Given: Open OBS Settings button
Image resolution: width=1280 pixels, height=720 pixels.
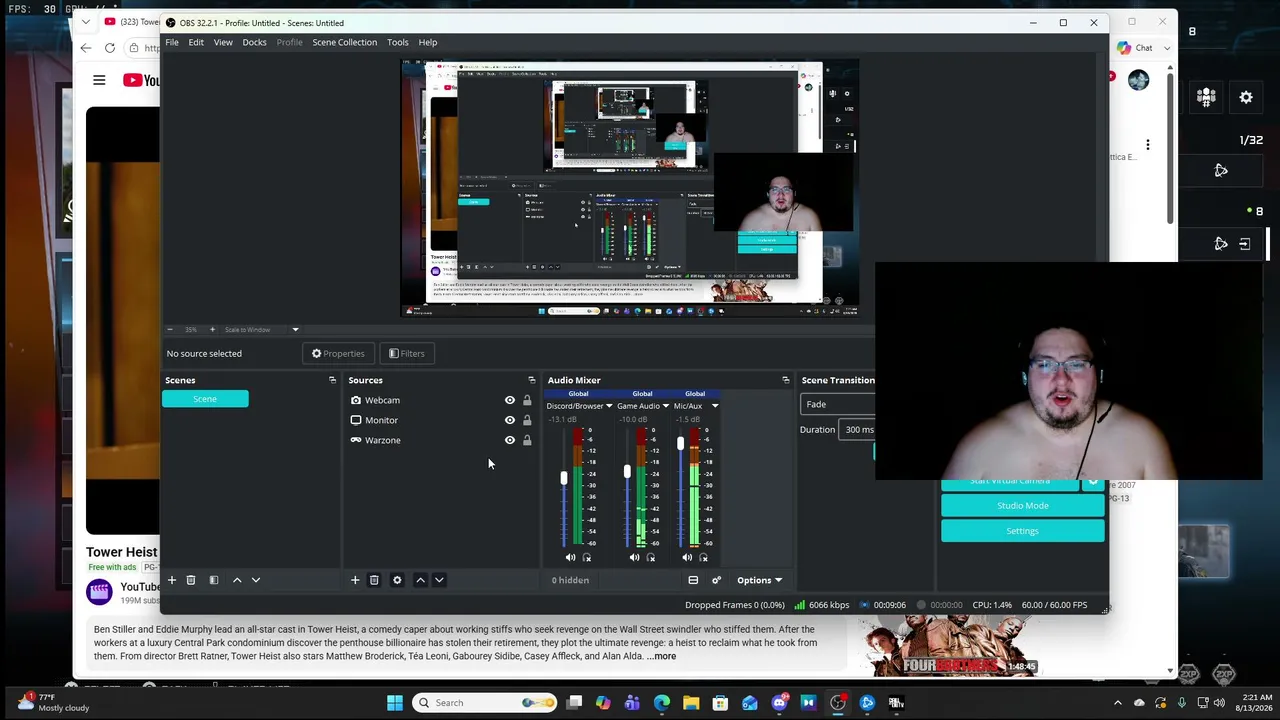Looking at the screenshot, I should pyautogui.click(x=1022, y=531).
